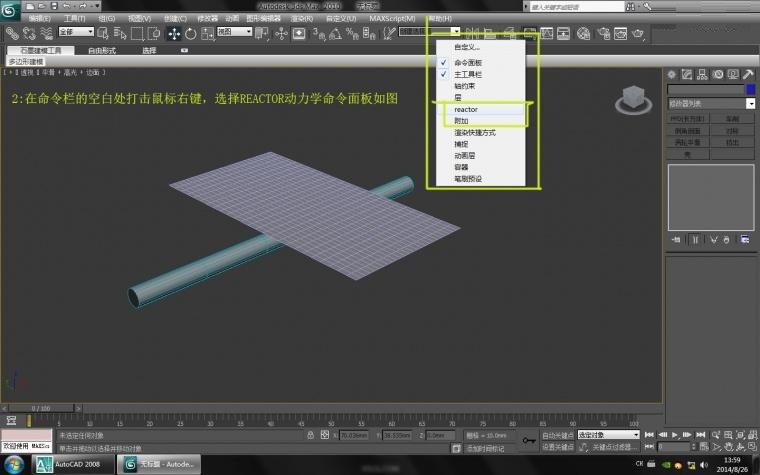Screen dimensions: 760x475
Task: Click the Rectangular Selection Region icon
Action: point(137,33)
